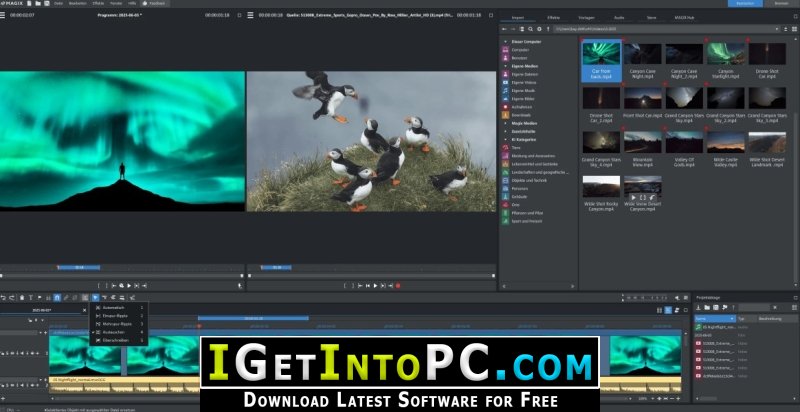This screenshot has height=412, width=800.
Task: Click the search magnifier in media pool
Action: [x=531, y=29]
